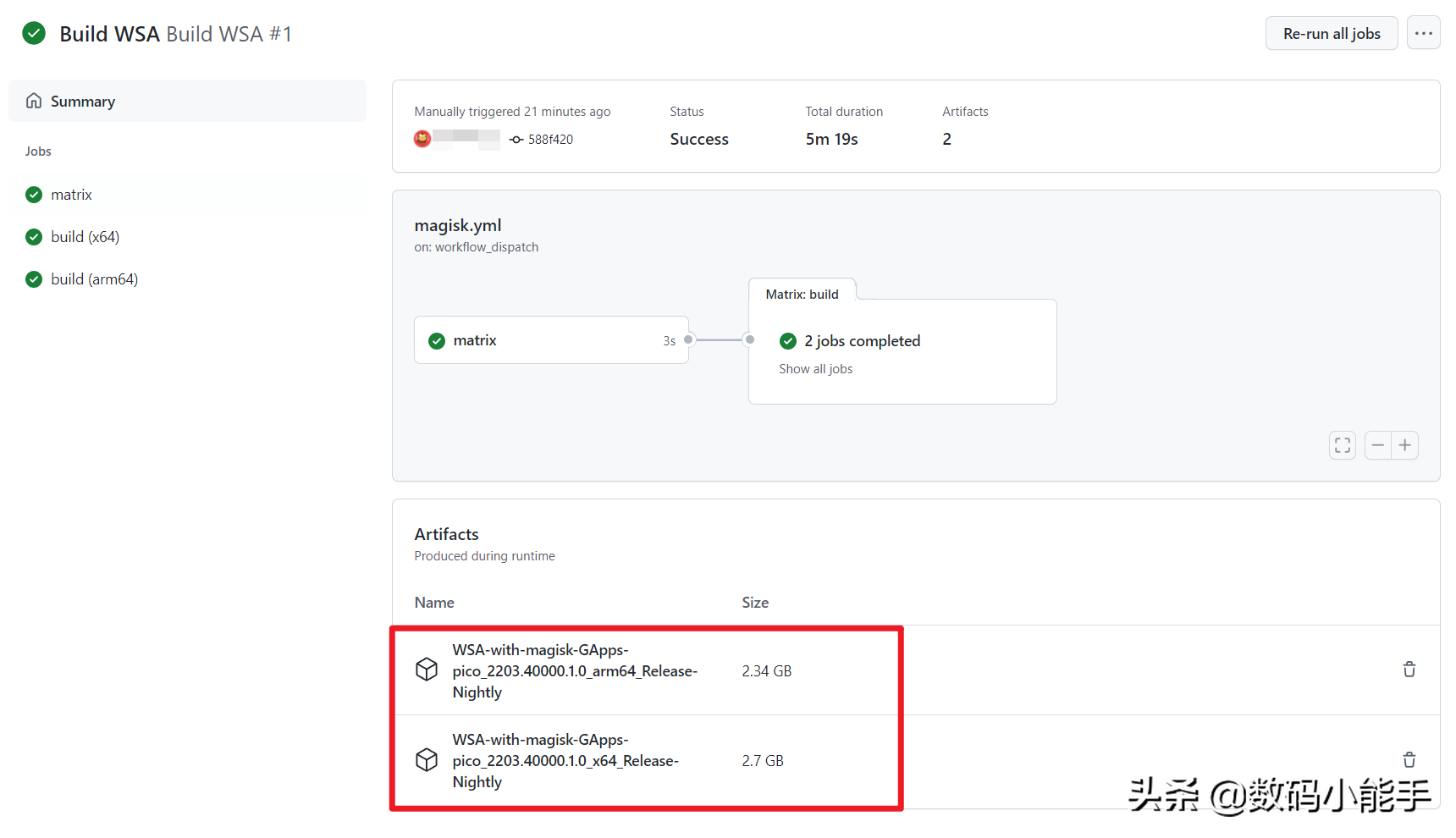Delete the arm64 artifact via trash icon

1409,670
